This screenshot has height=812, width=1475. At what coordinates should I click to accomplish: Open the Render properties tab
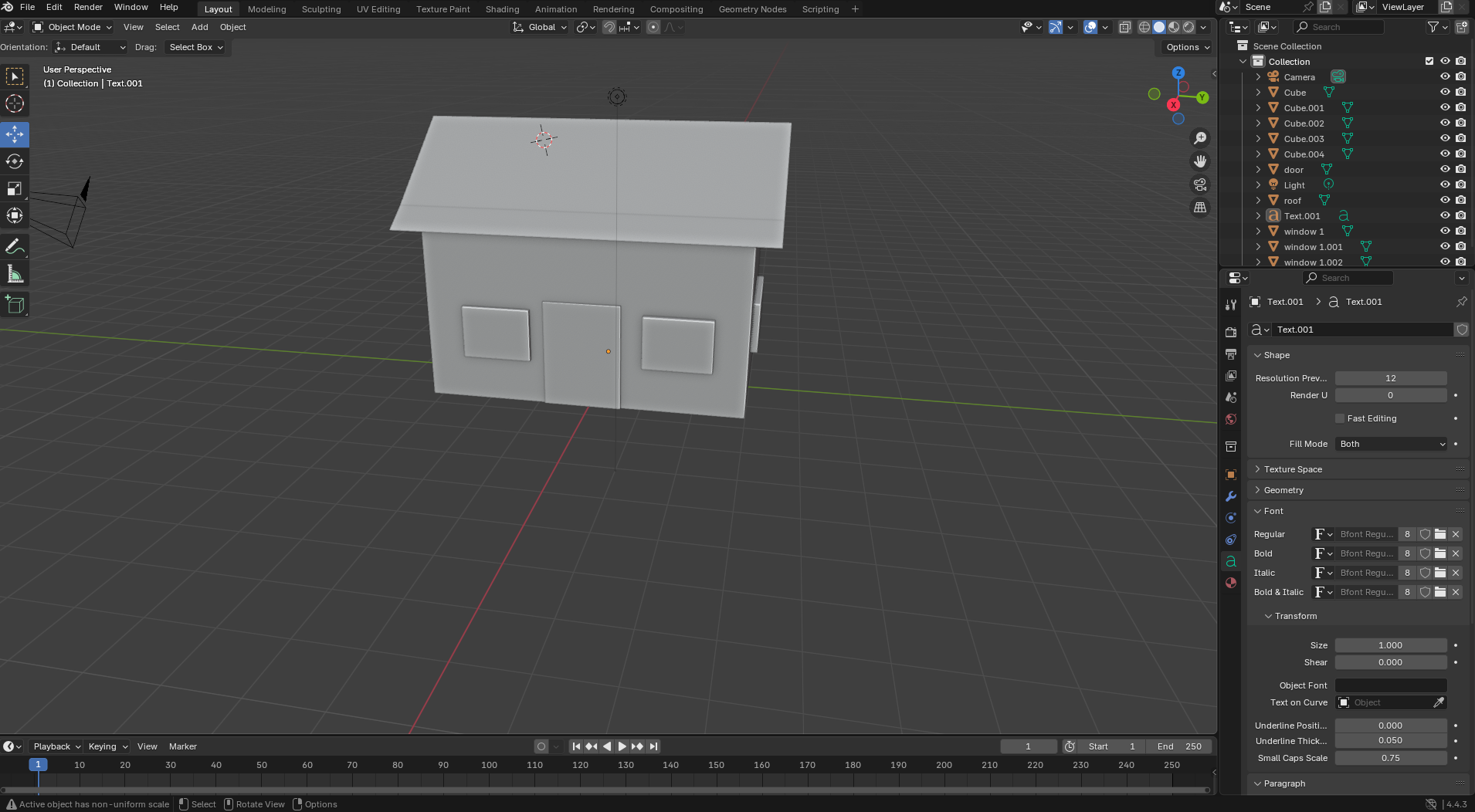pos(1231,332)
